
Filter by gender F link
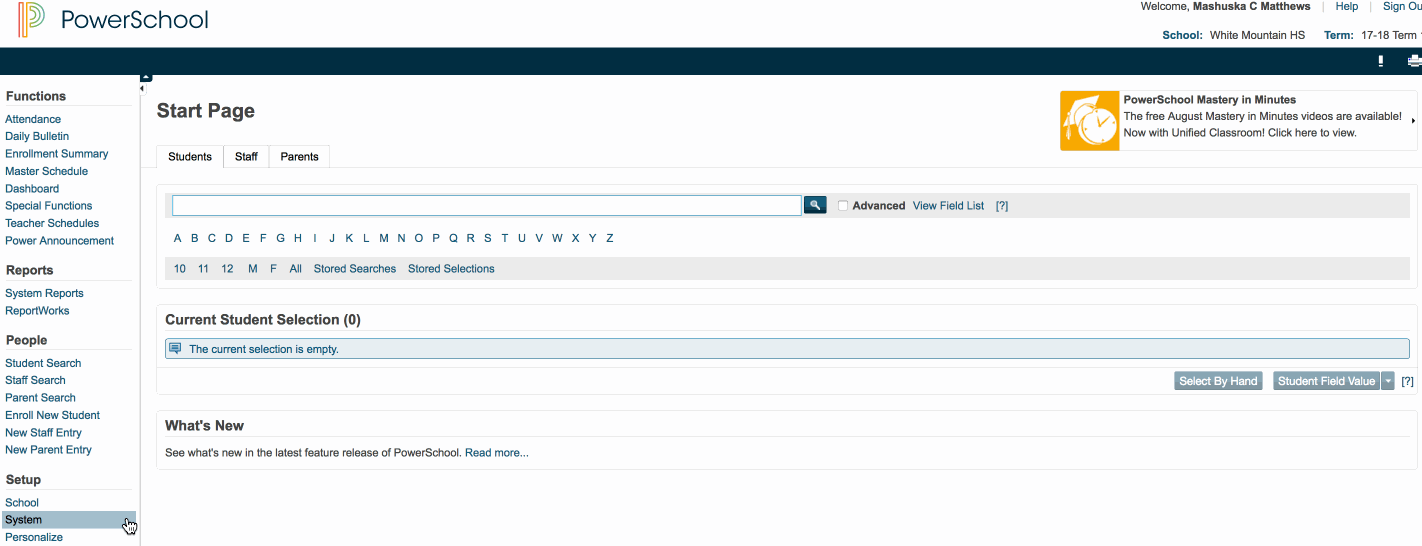point(274,269)
